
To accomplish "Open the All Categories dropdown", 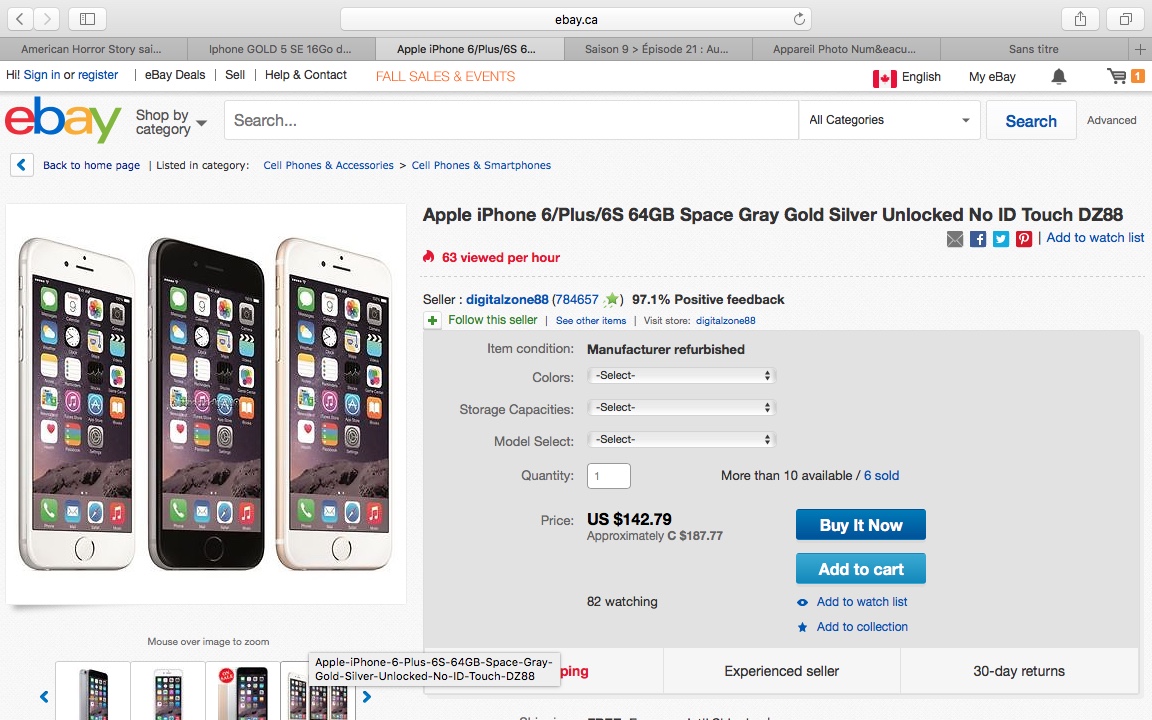I will [889, 120].
